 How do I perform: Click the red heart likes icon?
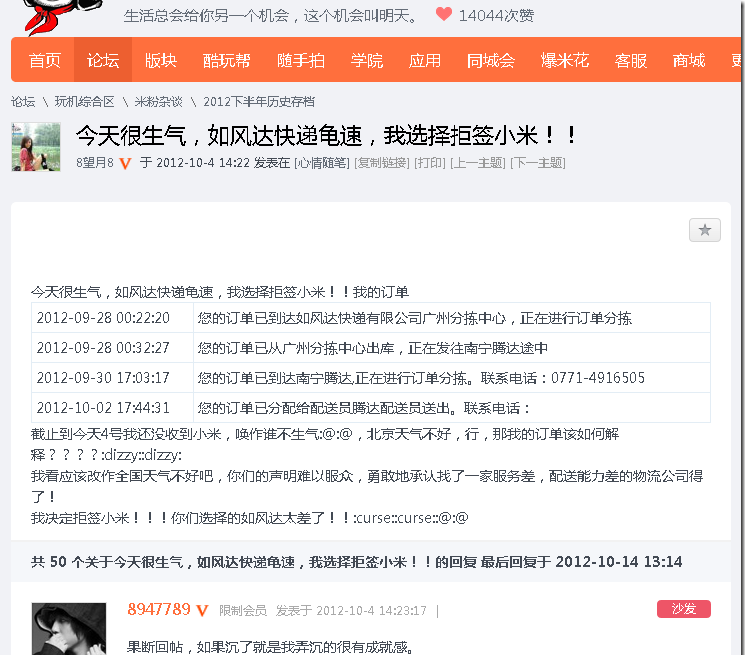[x=444, y=14]
